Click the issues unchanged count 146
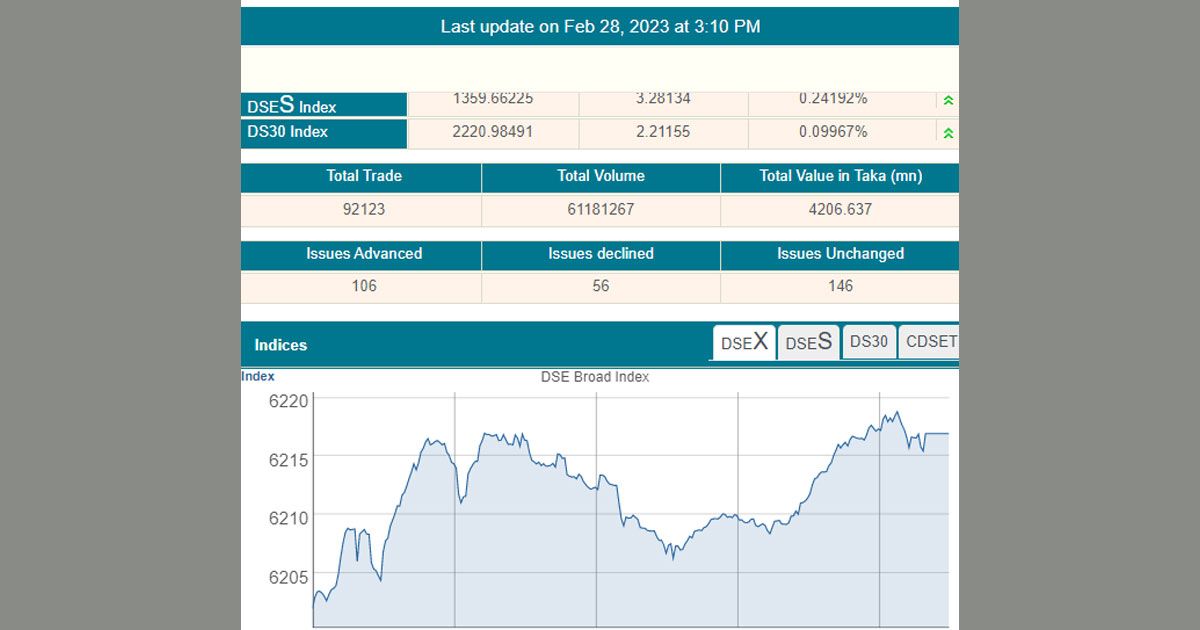The height and width of the screenshot is (630, 1200). (841, 287)
